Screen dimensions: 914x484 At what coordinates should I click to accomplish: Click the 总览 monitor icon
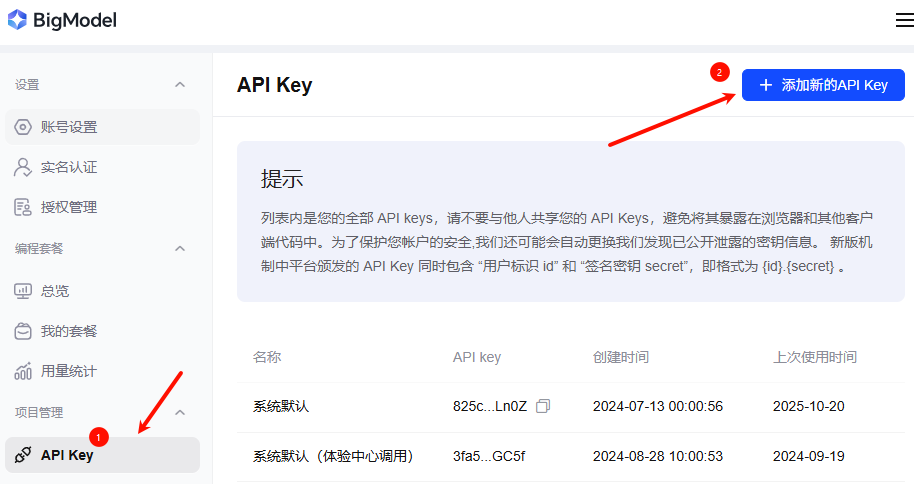click(23, 291)
